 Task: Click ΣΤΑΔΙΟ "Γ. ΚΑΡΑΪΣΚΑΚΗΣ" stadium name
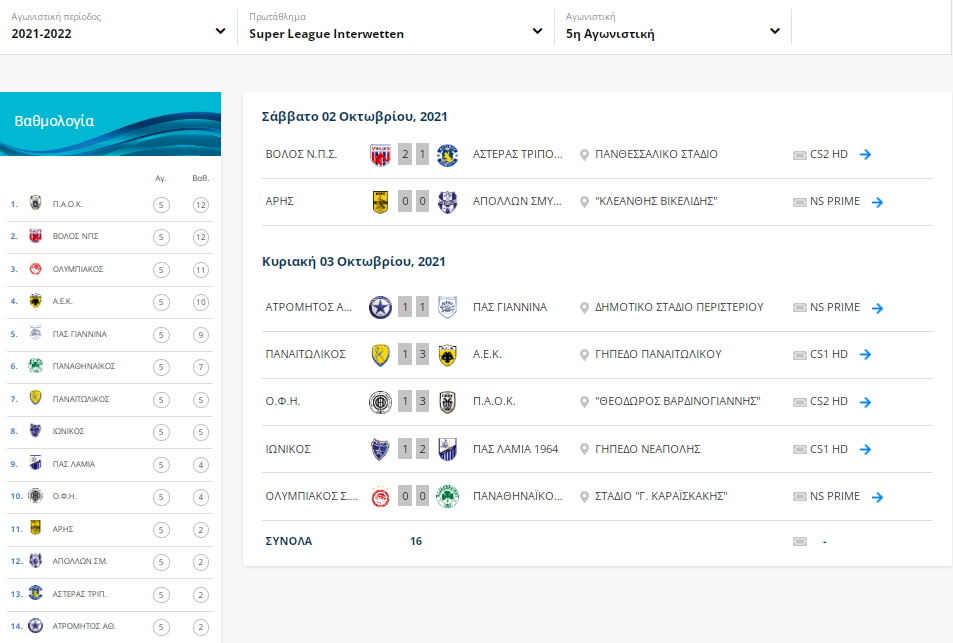[661, 497]
